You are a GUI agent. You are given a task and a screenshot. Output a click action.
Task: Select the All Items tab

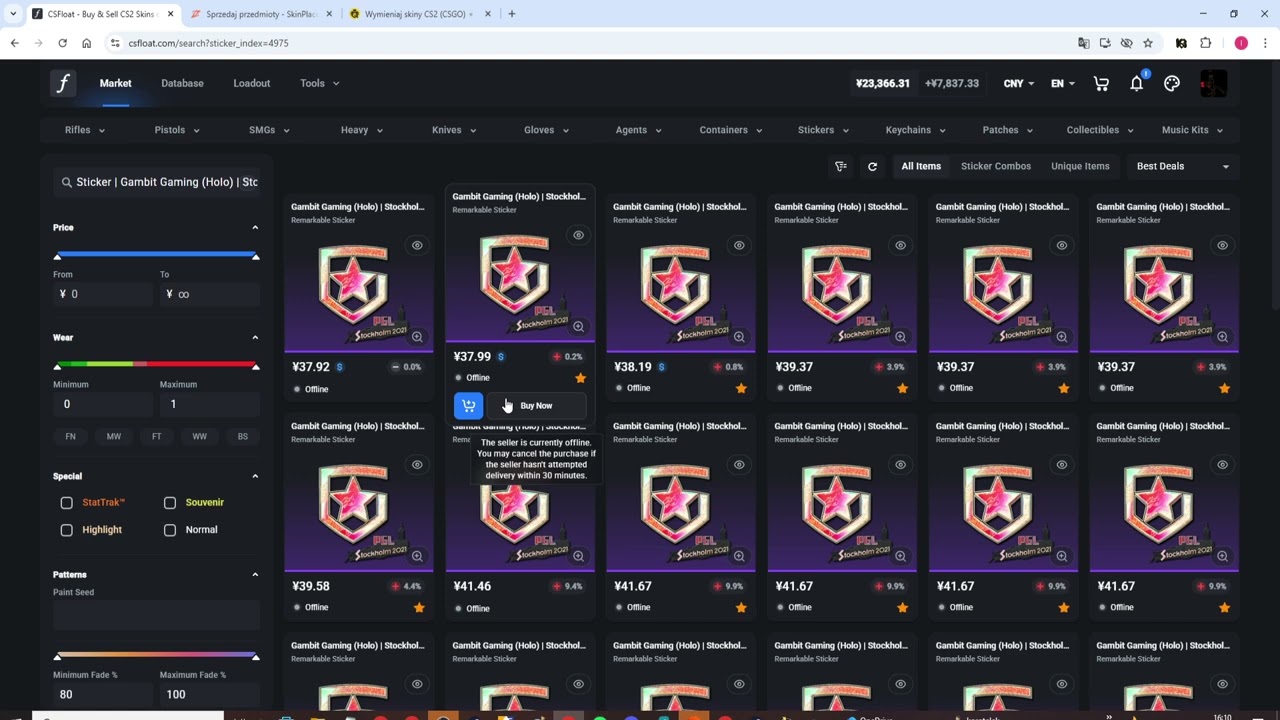coord(921,166)
